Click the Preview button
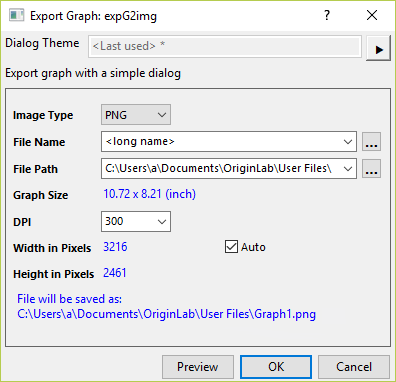This screenshot has width=396, height=382. pos(198,367)
